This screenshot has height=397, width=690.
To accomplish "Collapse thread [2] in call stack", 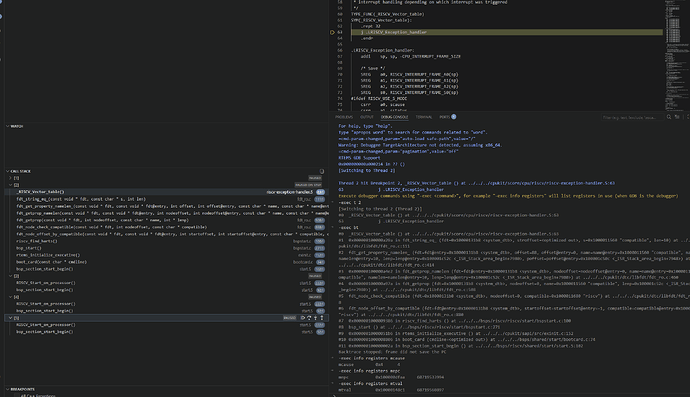I will point(11,185).
